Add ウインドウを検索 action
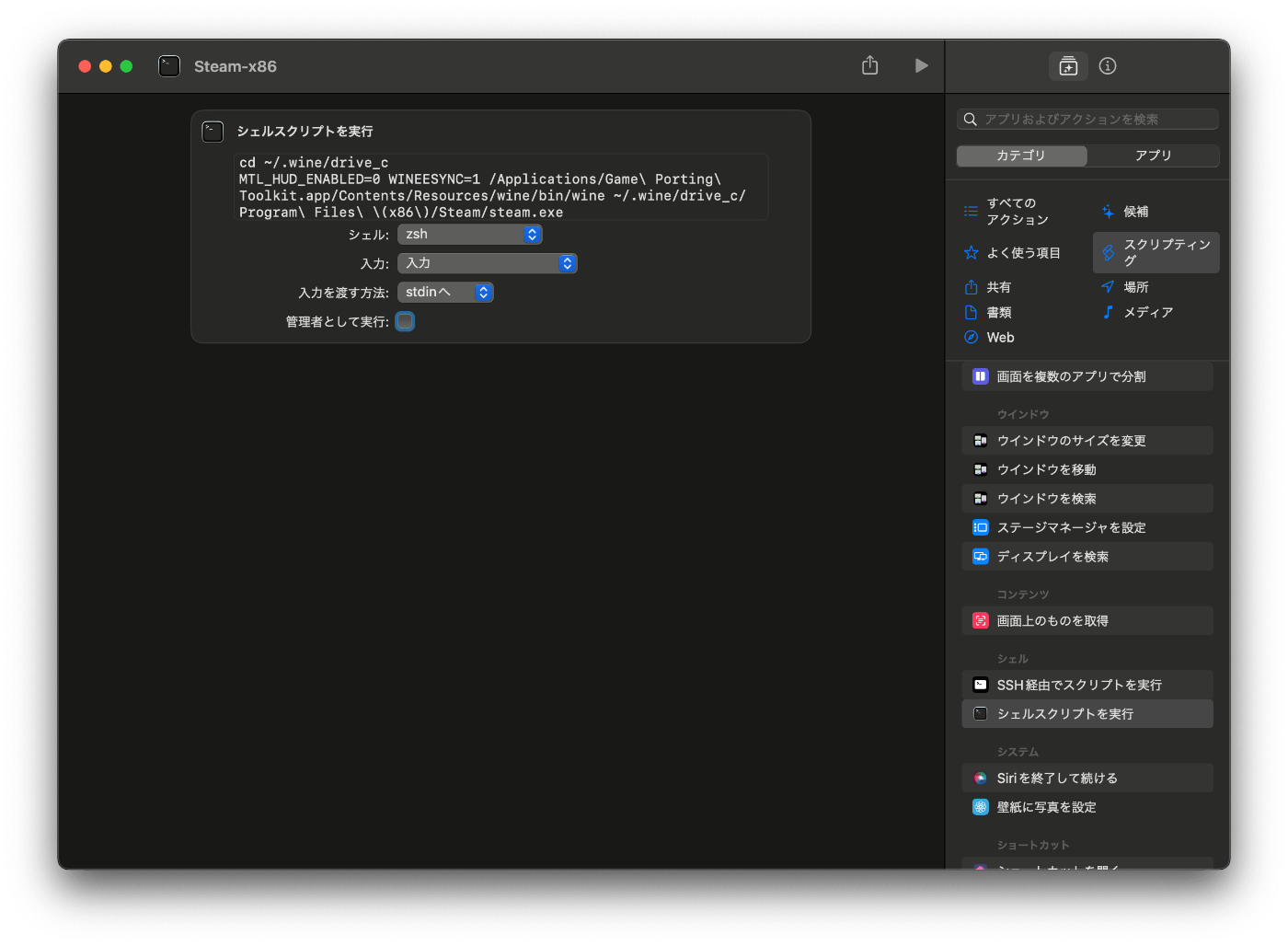The image size is (1288, 946). point(1087,499)
